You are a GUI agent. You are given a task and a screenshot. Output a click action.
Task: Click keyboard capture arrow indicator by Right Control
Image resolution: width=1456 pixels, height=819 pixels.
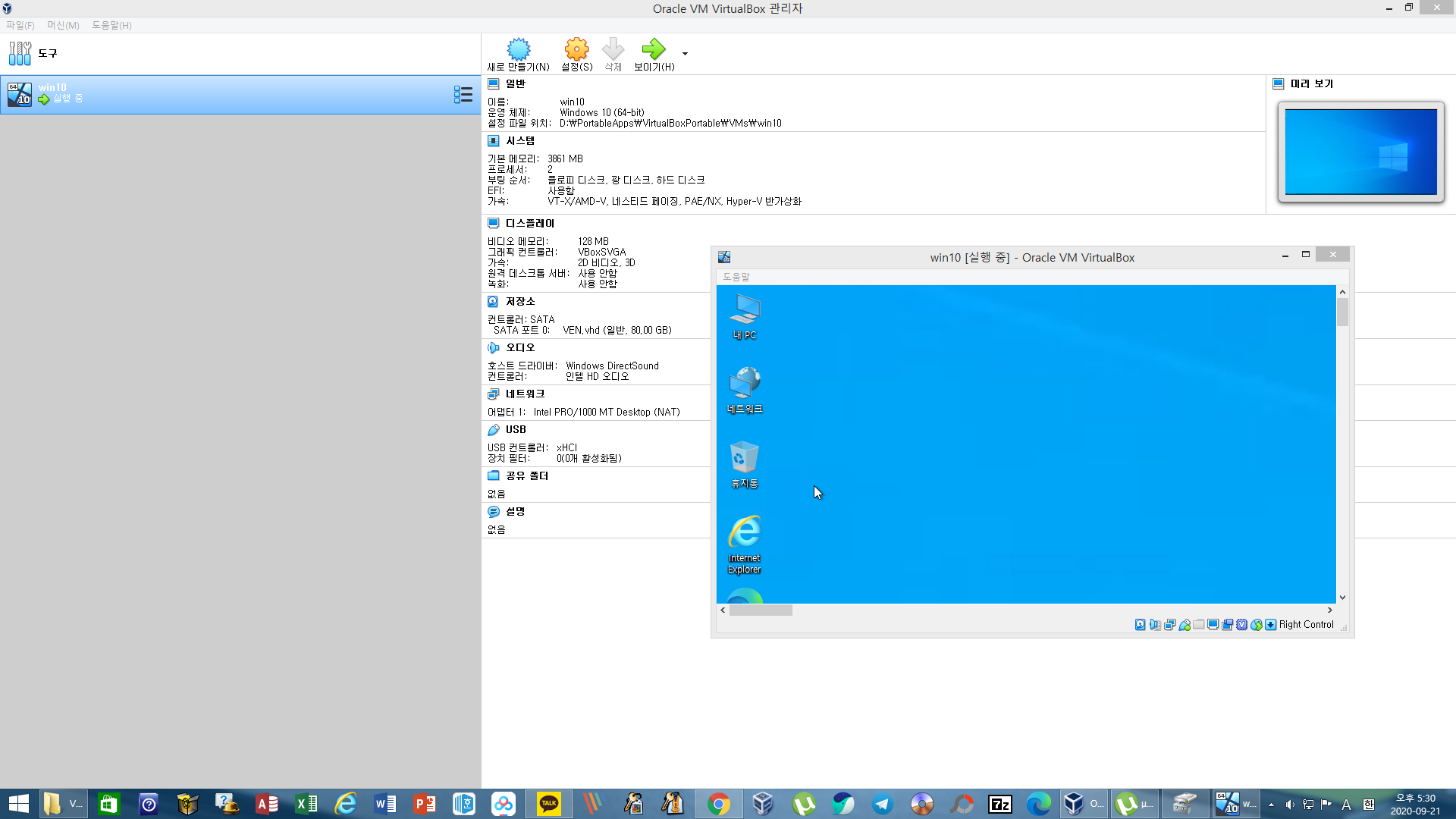click(1270, 625)
